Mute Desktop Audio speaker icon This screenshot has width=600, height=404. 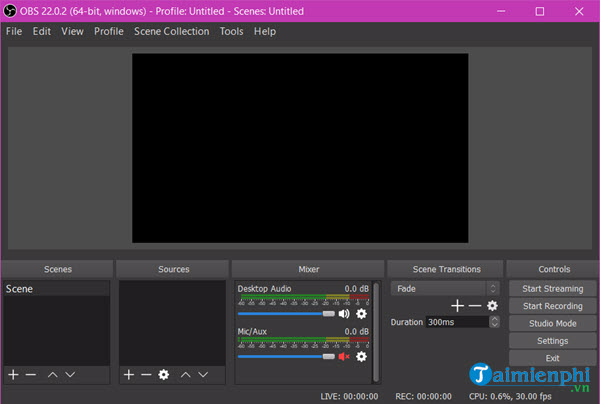coord(344,314)
